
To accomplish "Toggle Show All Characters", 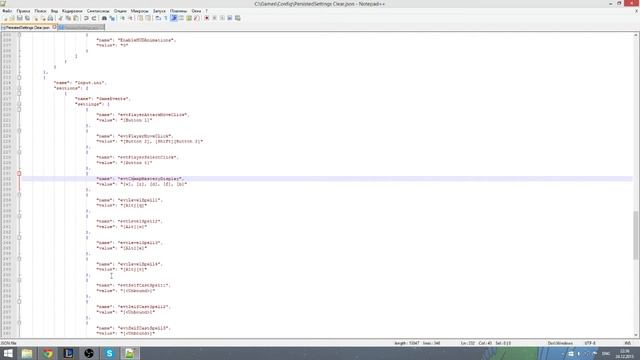I will pyautogui.click(x=166, y=18).
